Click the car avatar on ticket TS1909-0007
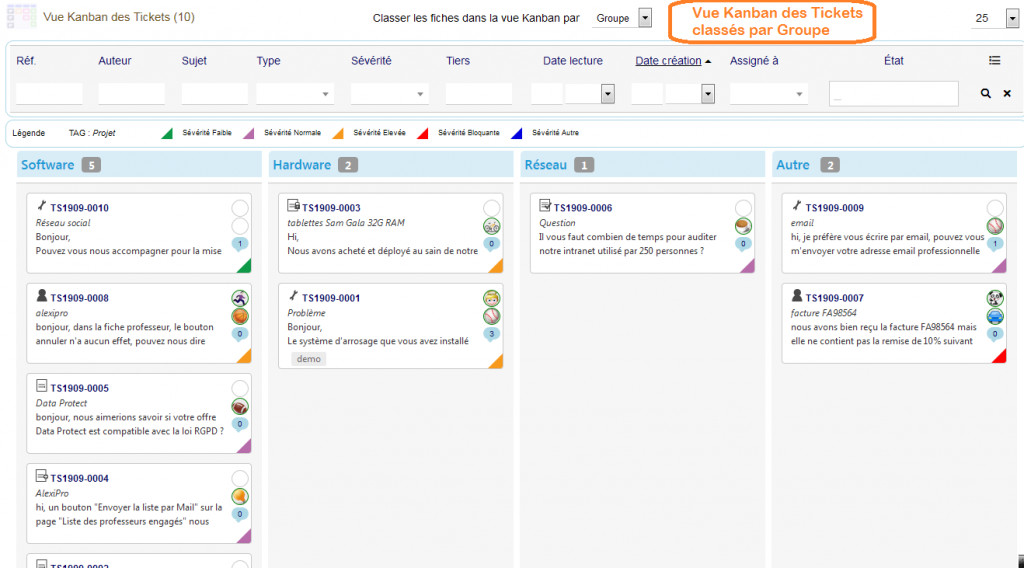The width and height of the screenshot is (1024, 568). [995, 317]
